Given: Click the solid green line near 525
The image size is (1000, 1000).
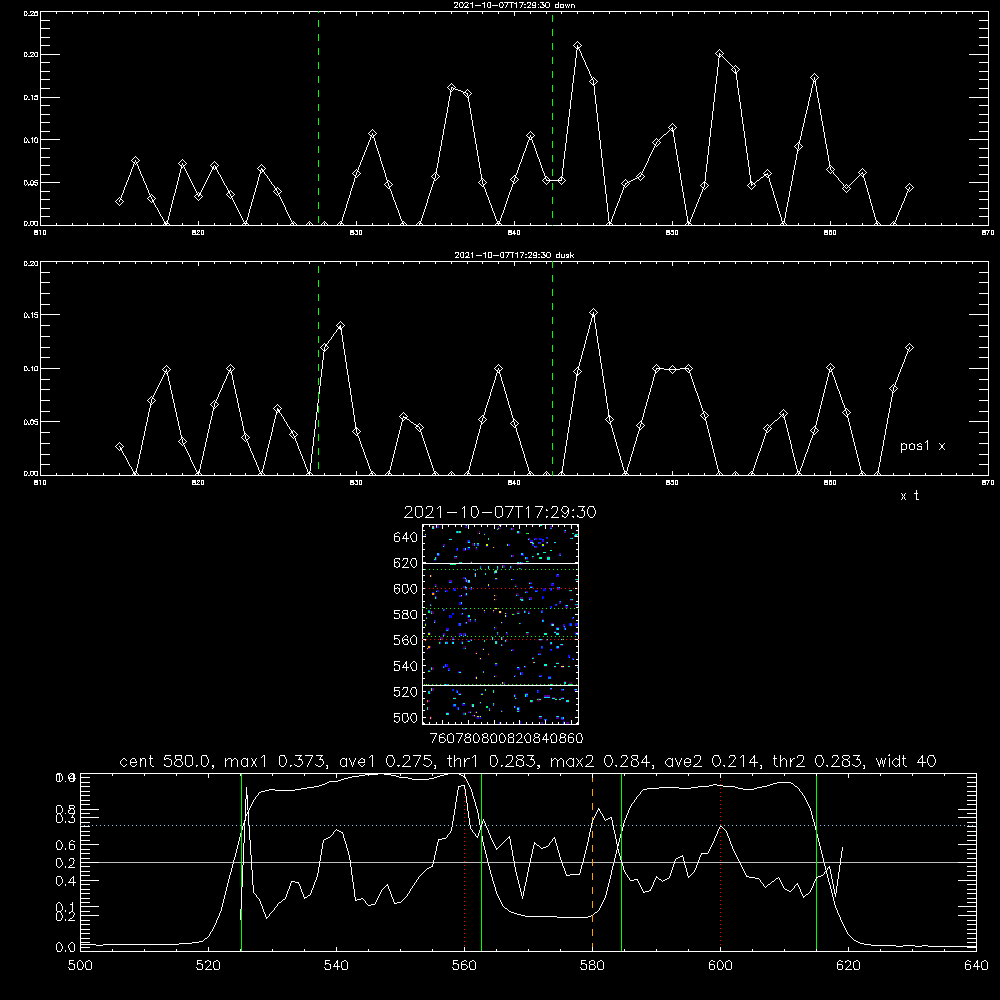Looking at the screenshot, I should click(x=241, y=862).
